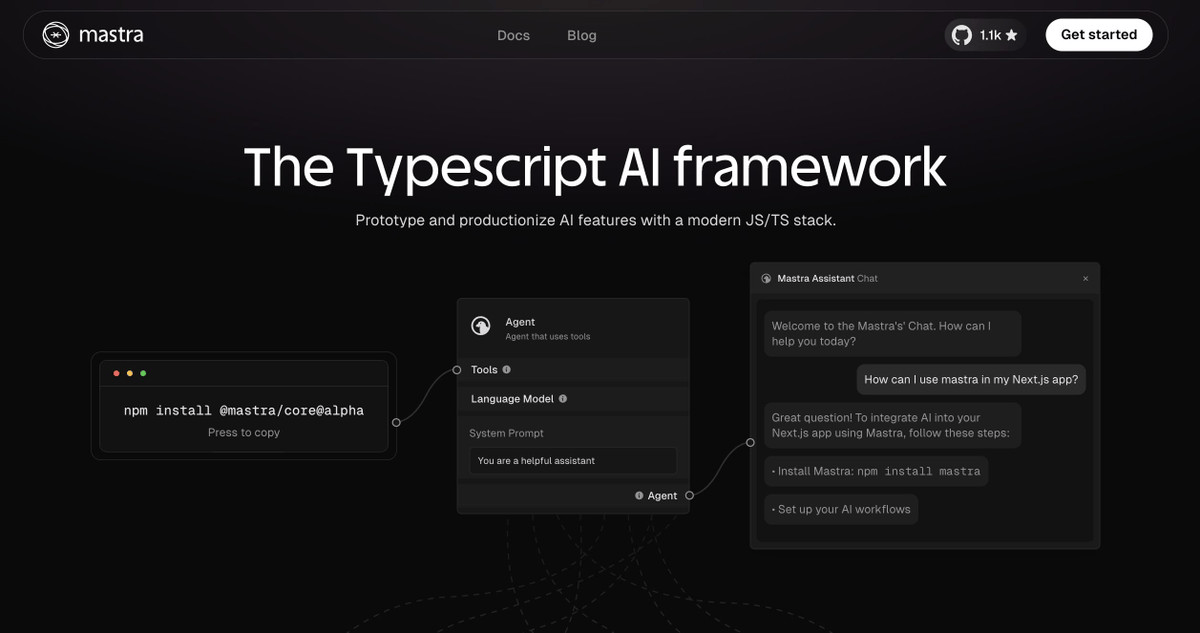Click the Language Model row label
This screenshot has height=633, width=1200.
point(512,399)
